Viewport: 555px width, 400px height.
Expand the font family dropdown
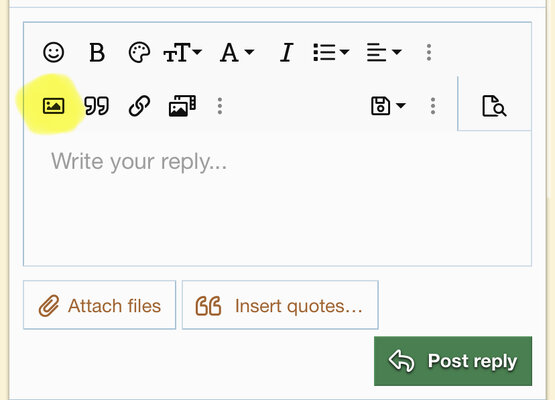(237, 52)
